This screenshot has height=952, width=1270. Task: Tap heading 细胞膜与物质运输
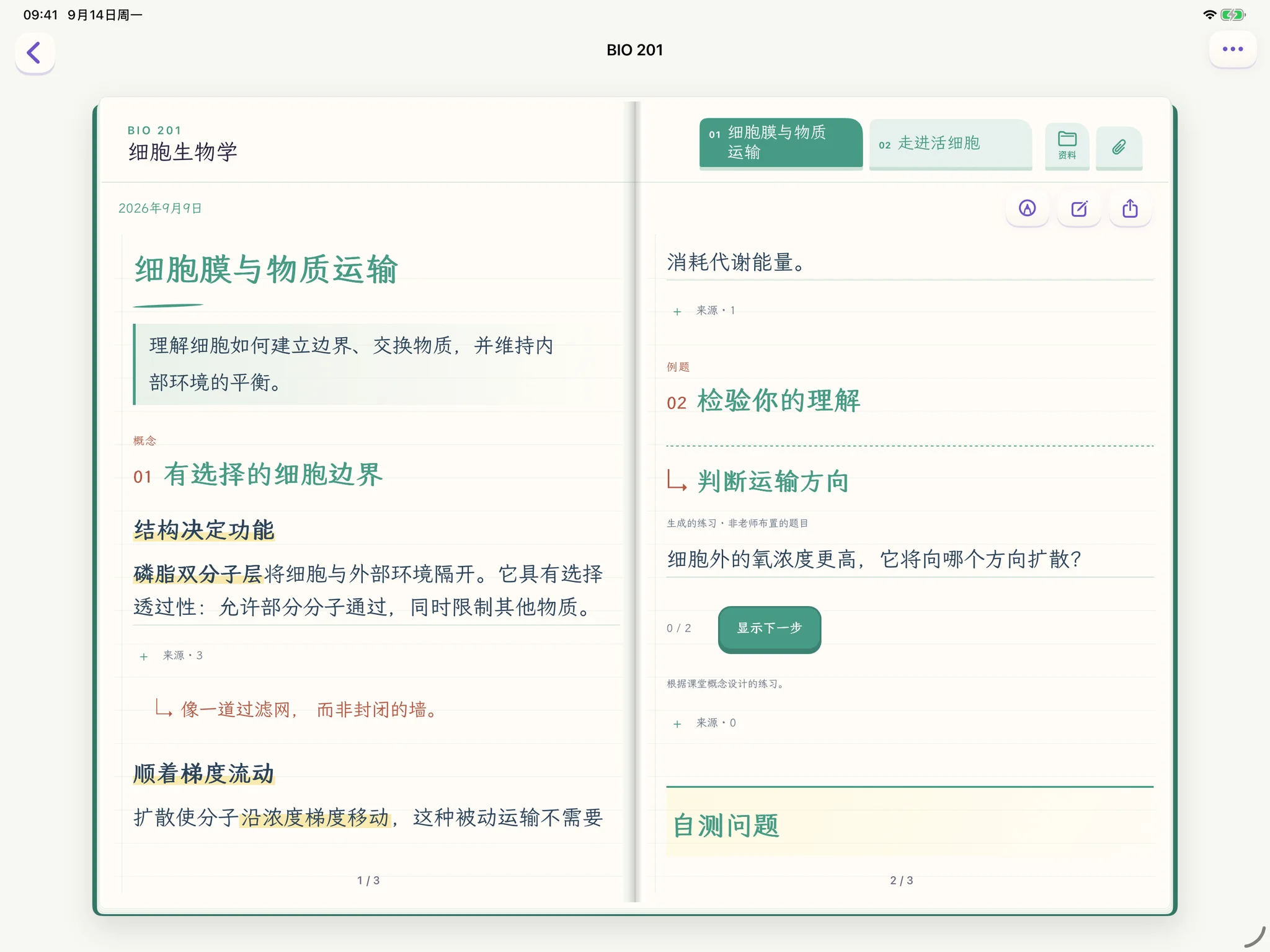(x=266, y=270)
